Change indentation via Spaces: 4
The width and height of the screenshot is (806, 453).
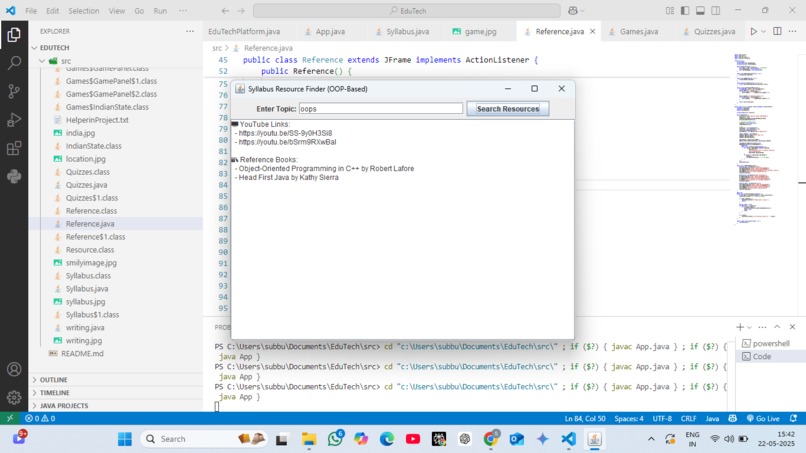click(629, 419)
